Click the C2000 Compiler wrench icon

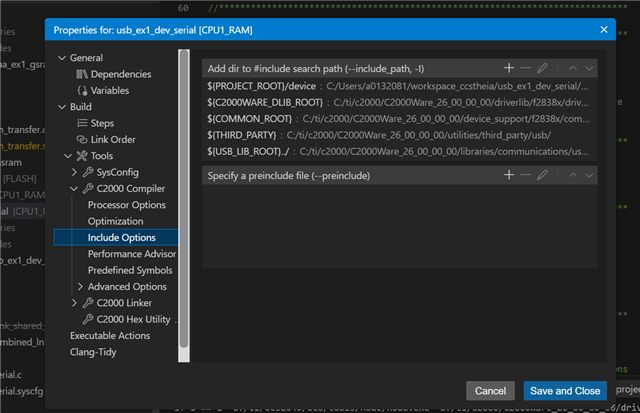click(x=88, y=188)
